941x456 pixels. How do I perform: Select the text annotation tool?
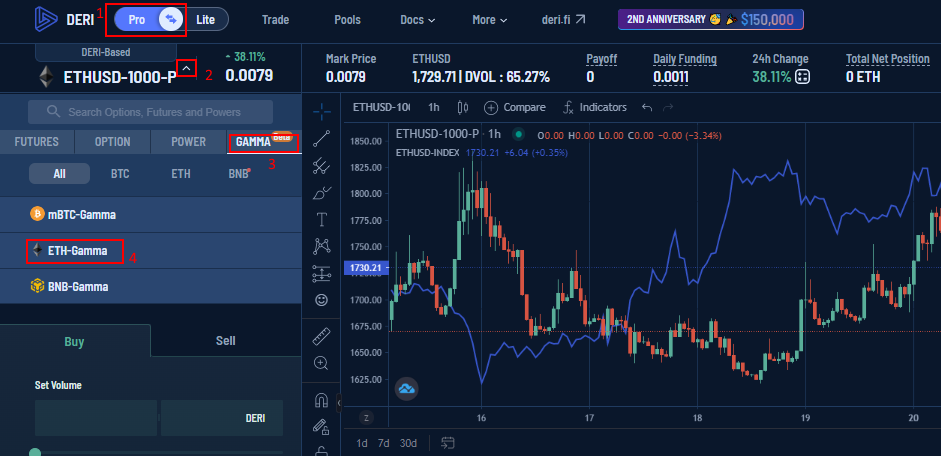click(322, 220)
